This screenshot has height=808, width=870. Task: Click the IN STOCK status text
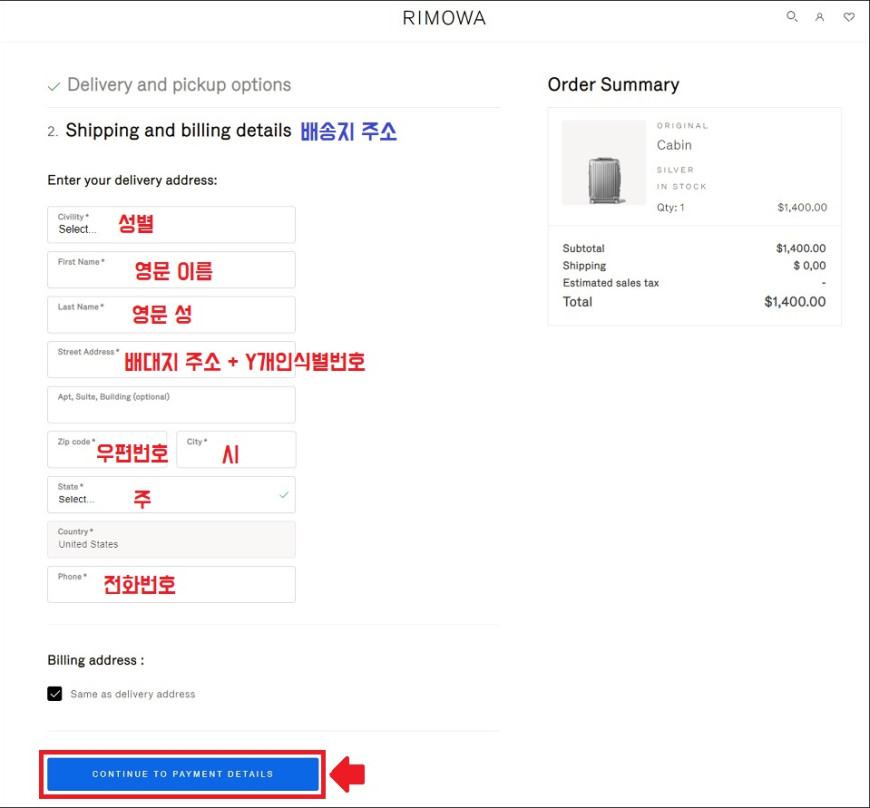[681, 186]
